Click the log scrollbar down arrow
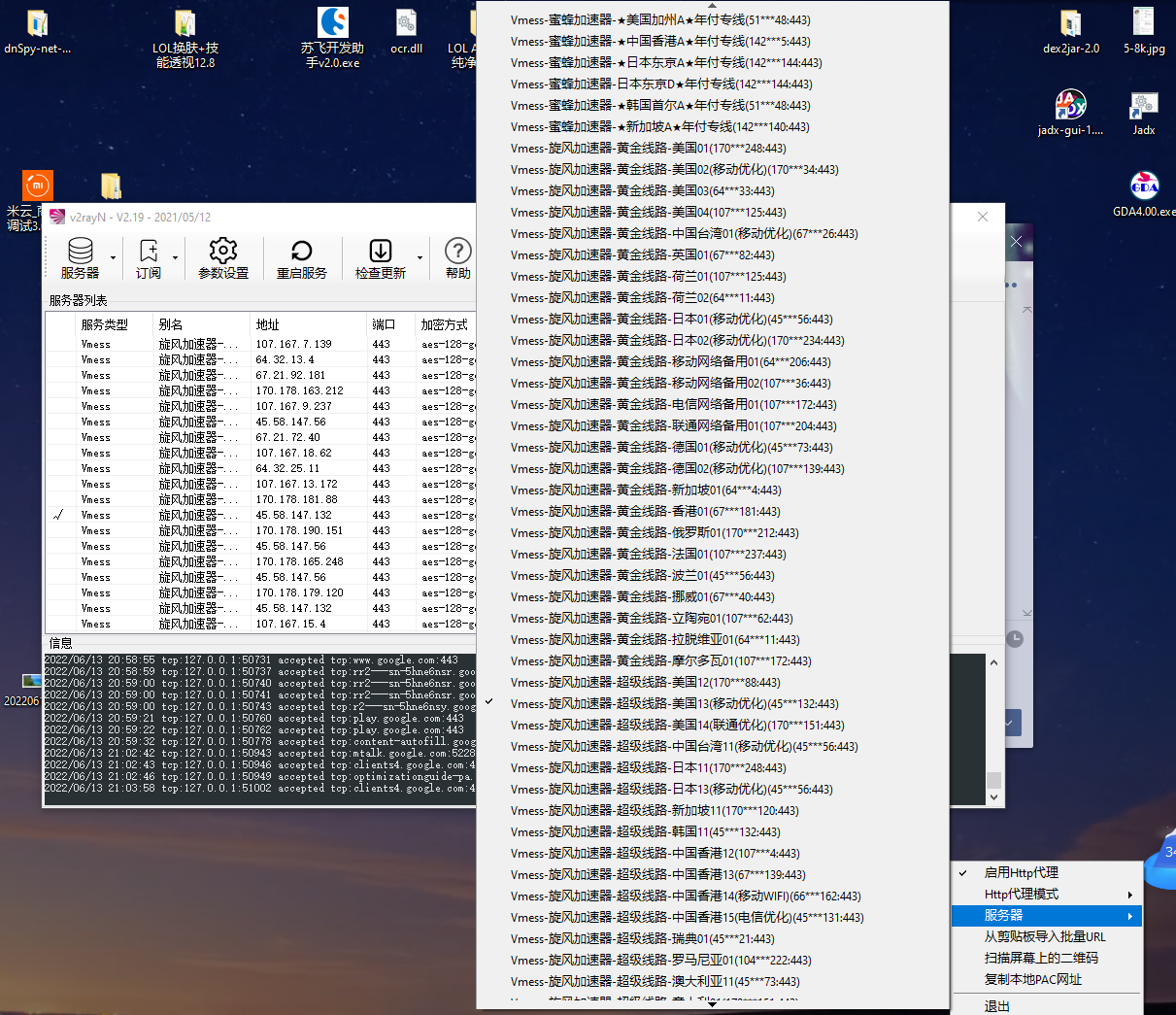The height and width of the screenshot is (1015, 1176). click(x=993, y=797)
